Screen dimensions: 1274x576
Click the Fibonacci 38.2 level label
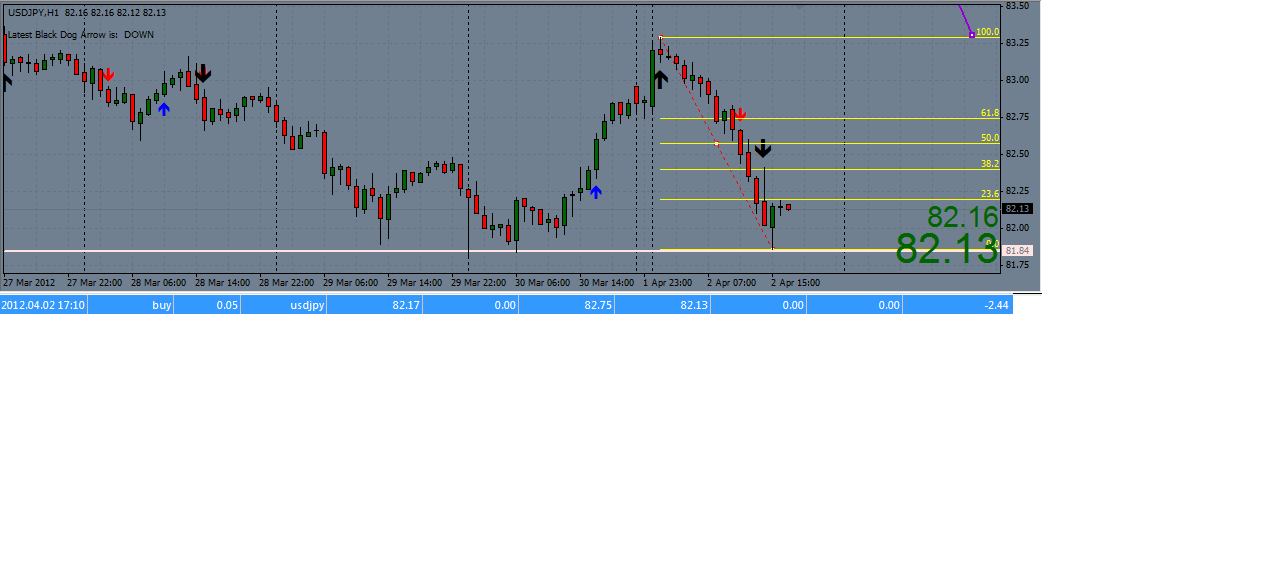(x=990, y=163)
